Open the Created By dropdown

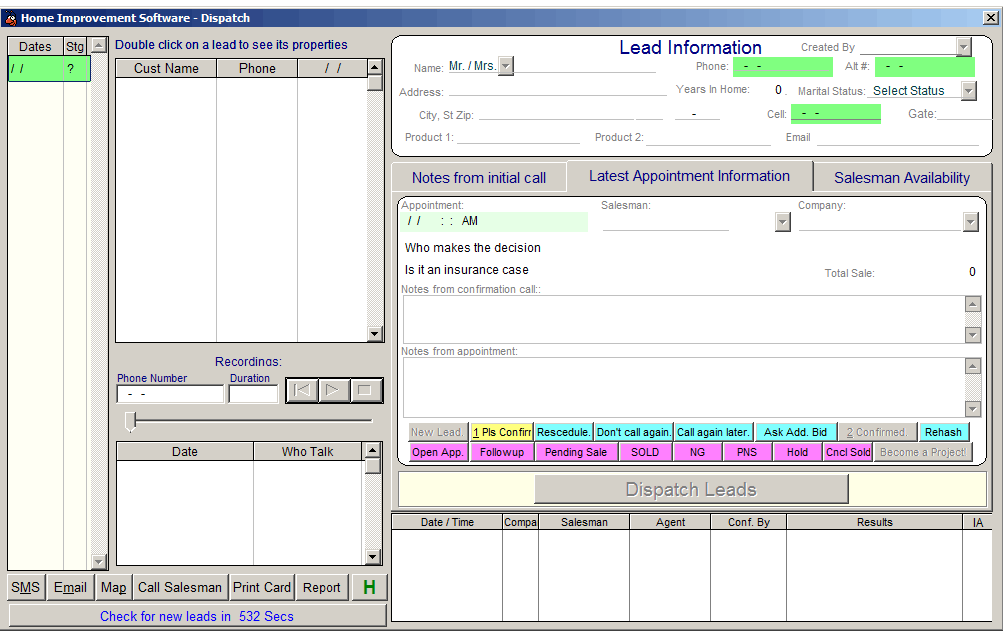point(964,47)
